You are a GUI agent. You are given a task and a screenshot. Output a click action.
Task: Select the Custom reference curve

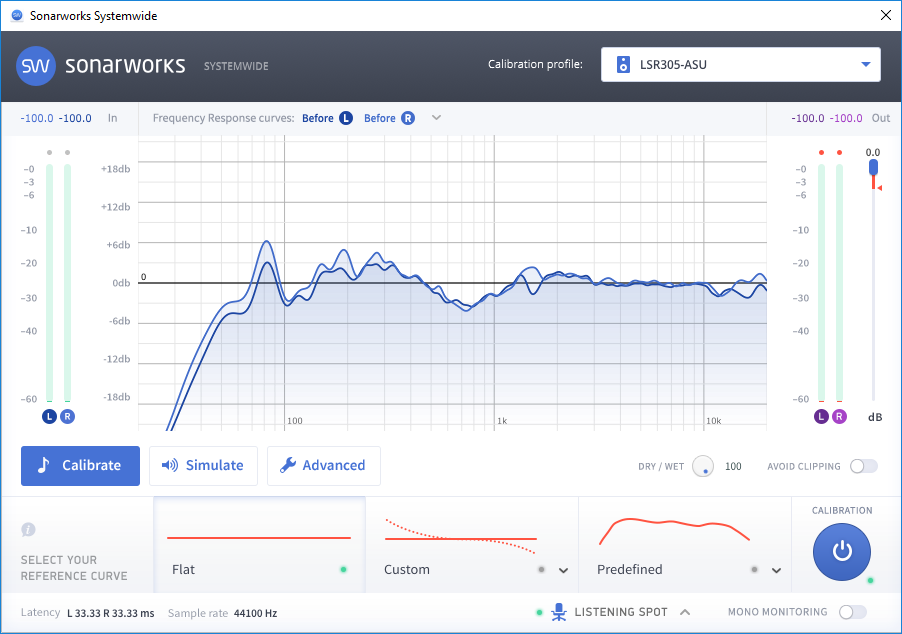click(472, 545)
